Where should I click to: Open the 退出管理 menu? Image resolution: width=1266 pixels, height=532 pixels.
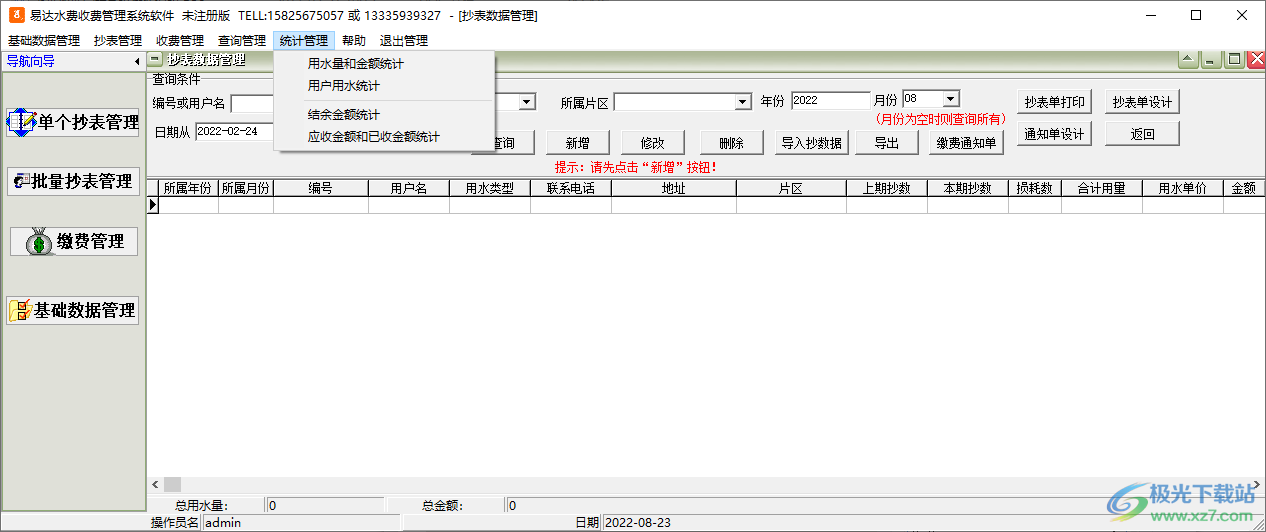point(404,41)
